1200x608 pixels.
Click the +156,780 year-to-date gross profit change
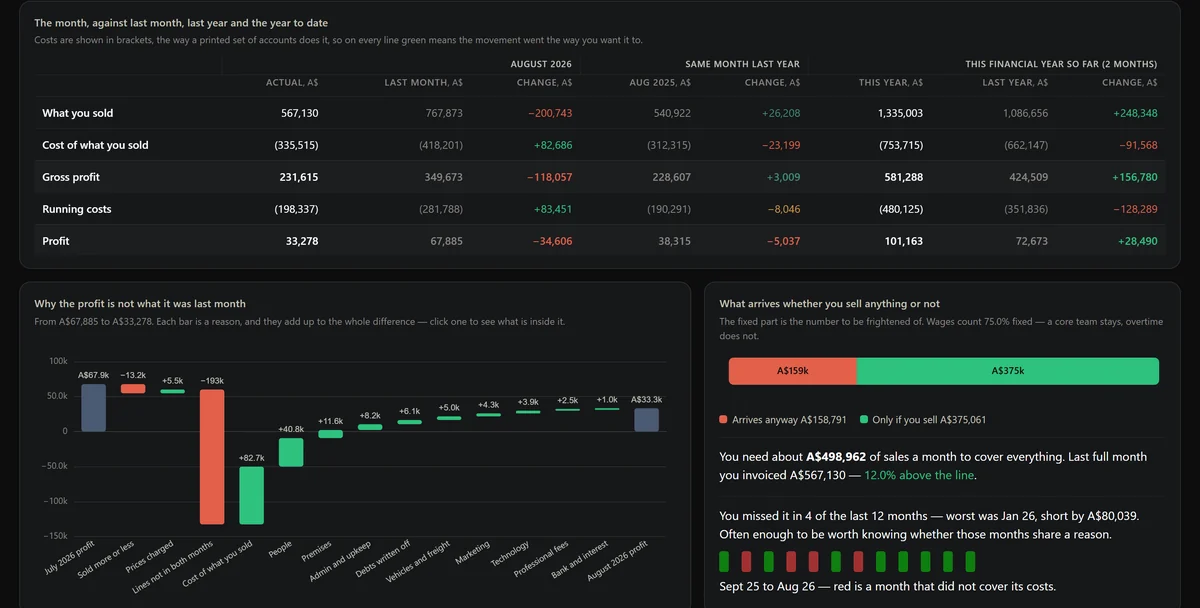pyautogui.click(x=1135, y=177)
